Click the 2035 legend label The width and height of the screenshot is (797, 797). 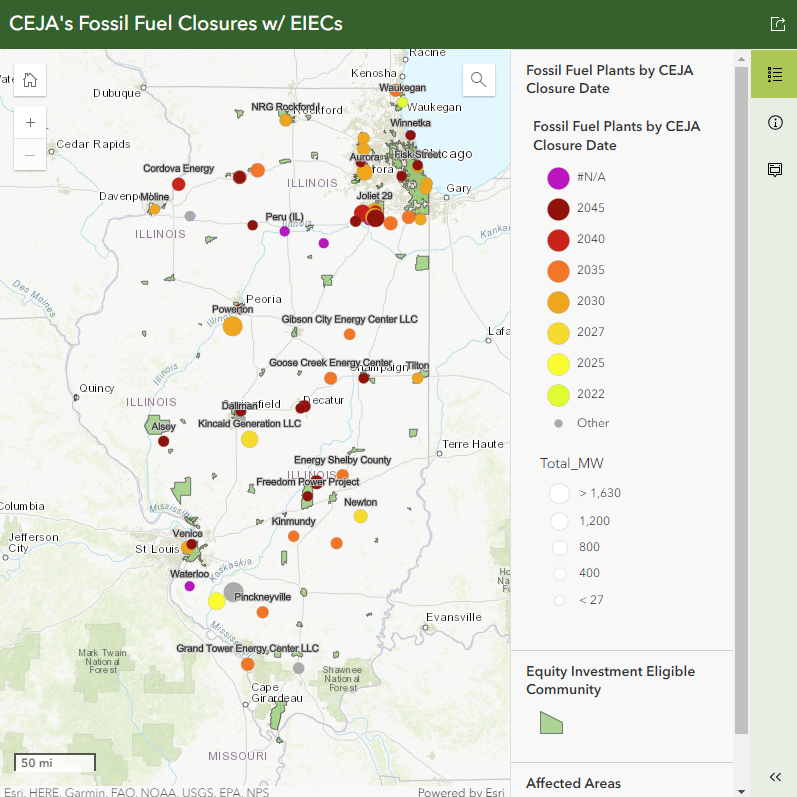click(x=591, y=270)
